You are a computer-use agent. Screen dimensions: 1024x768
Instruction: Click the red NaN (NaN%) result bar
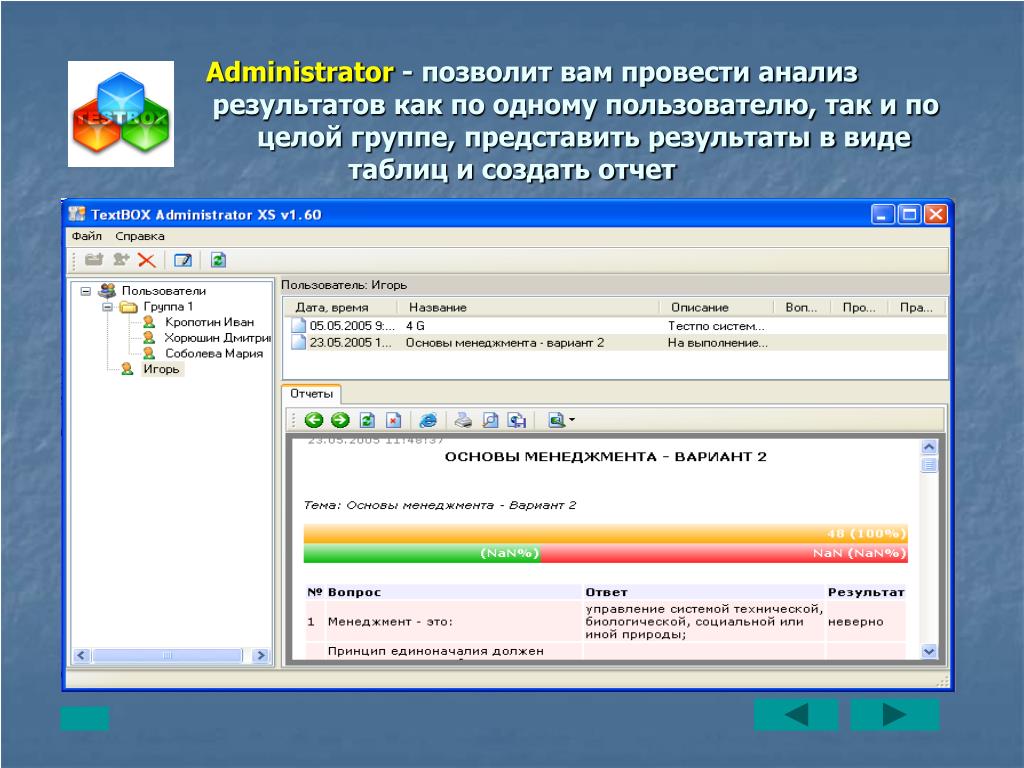(x=724, y=553)
